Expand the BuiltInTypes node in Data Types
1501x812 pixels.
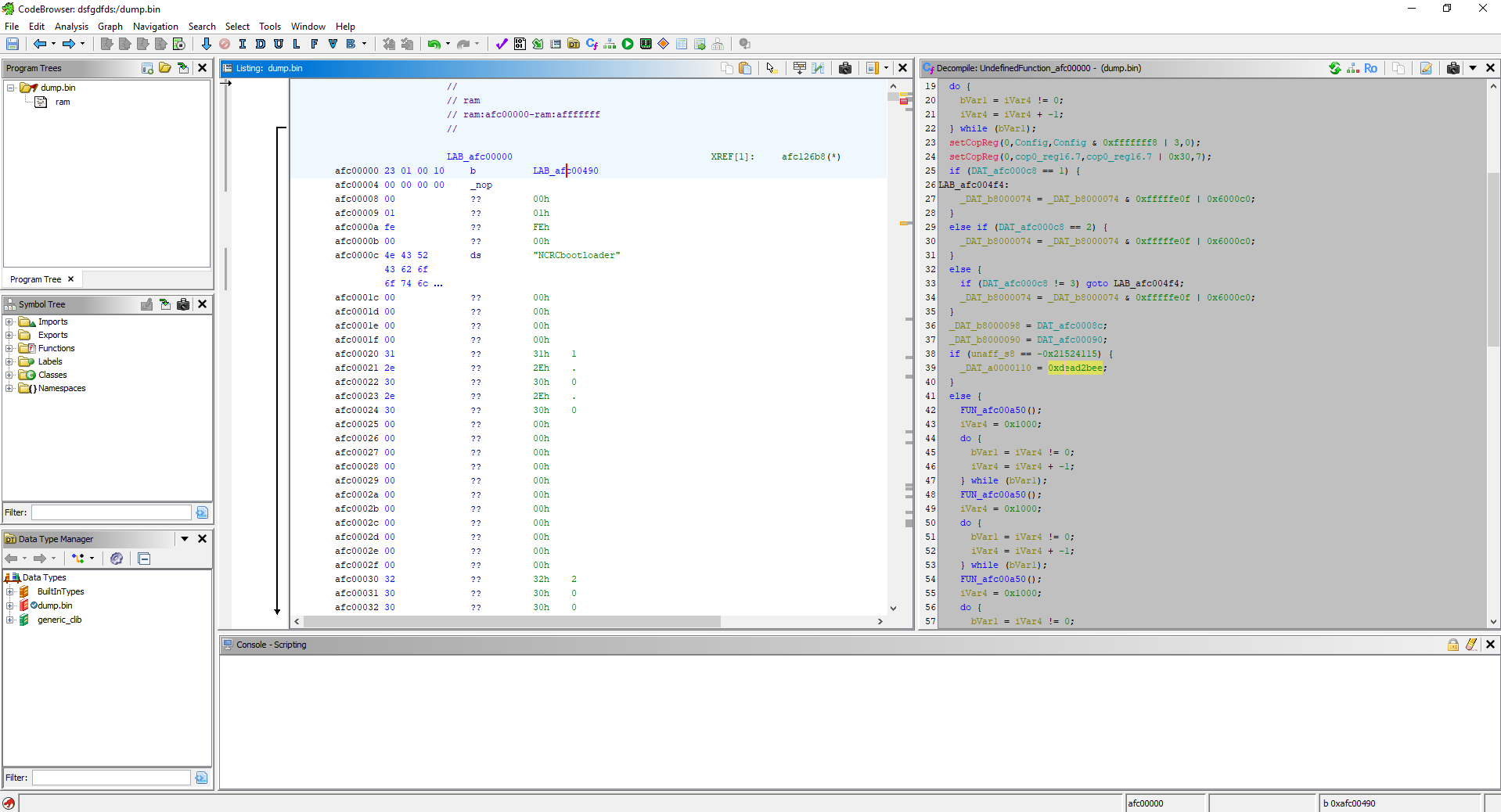9,591
